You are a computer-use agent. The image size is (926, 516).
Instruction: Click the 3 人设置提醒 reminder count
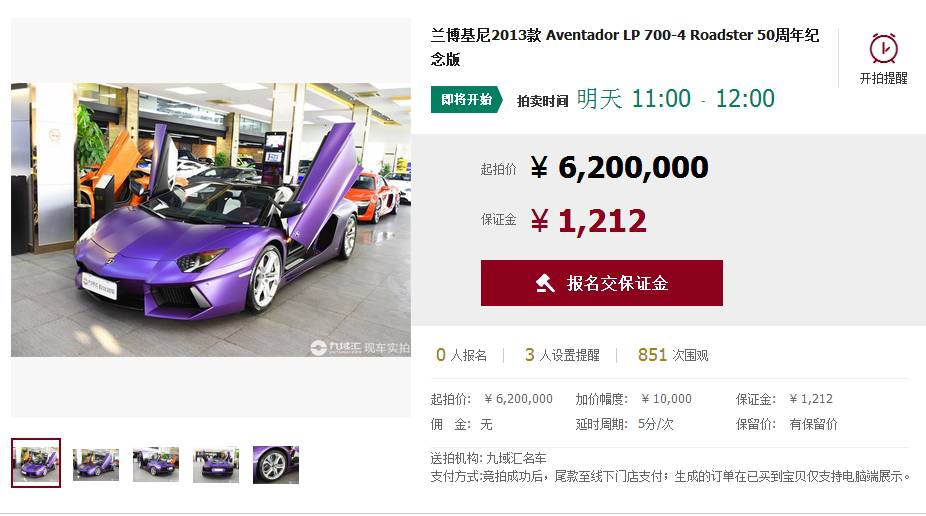(562, 355)
